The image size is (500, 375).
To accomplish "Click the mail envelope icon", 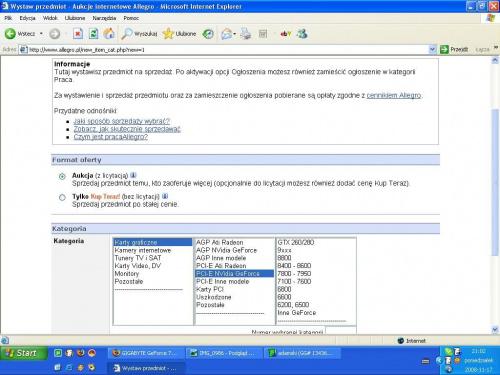I will (x=226, y=33).
